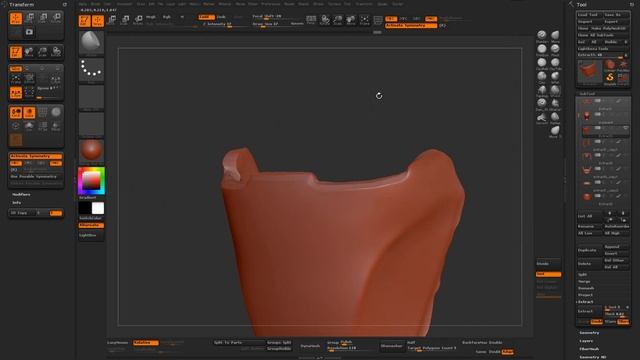Select the Draw mode button in Transform palette
The image size is (640, 360).
click(16, 18)
